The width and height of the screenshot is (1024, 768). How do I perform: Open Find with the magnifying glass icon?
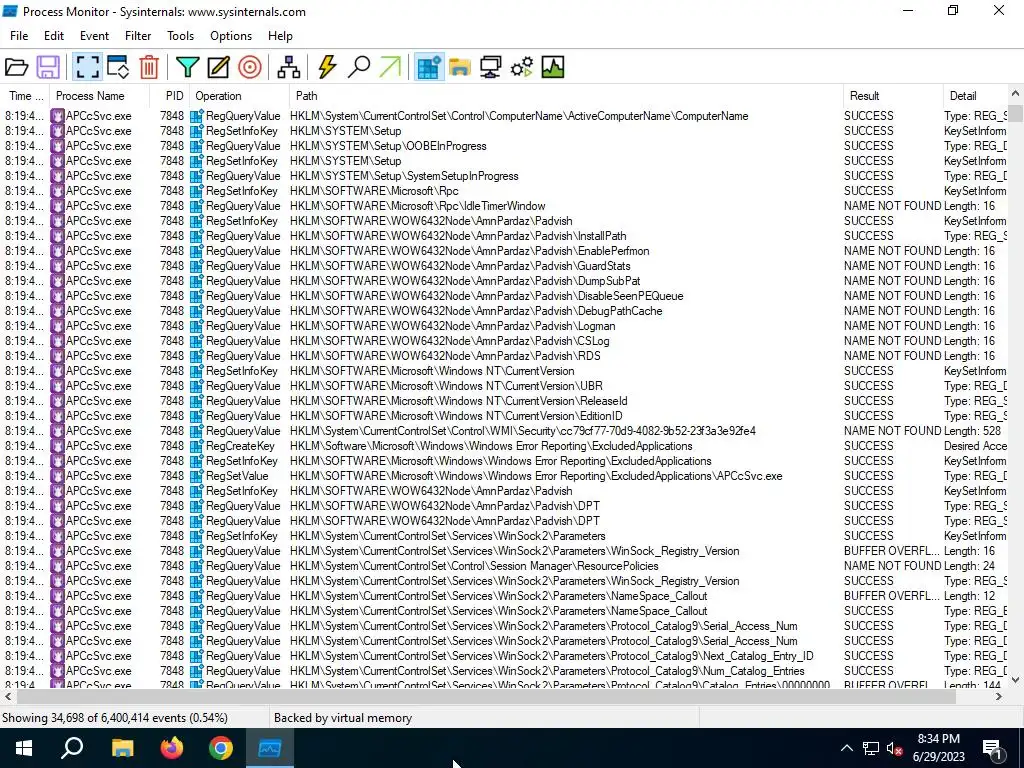tap(359, 67)
